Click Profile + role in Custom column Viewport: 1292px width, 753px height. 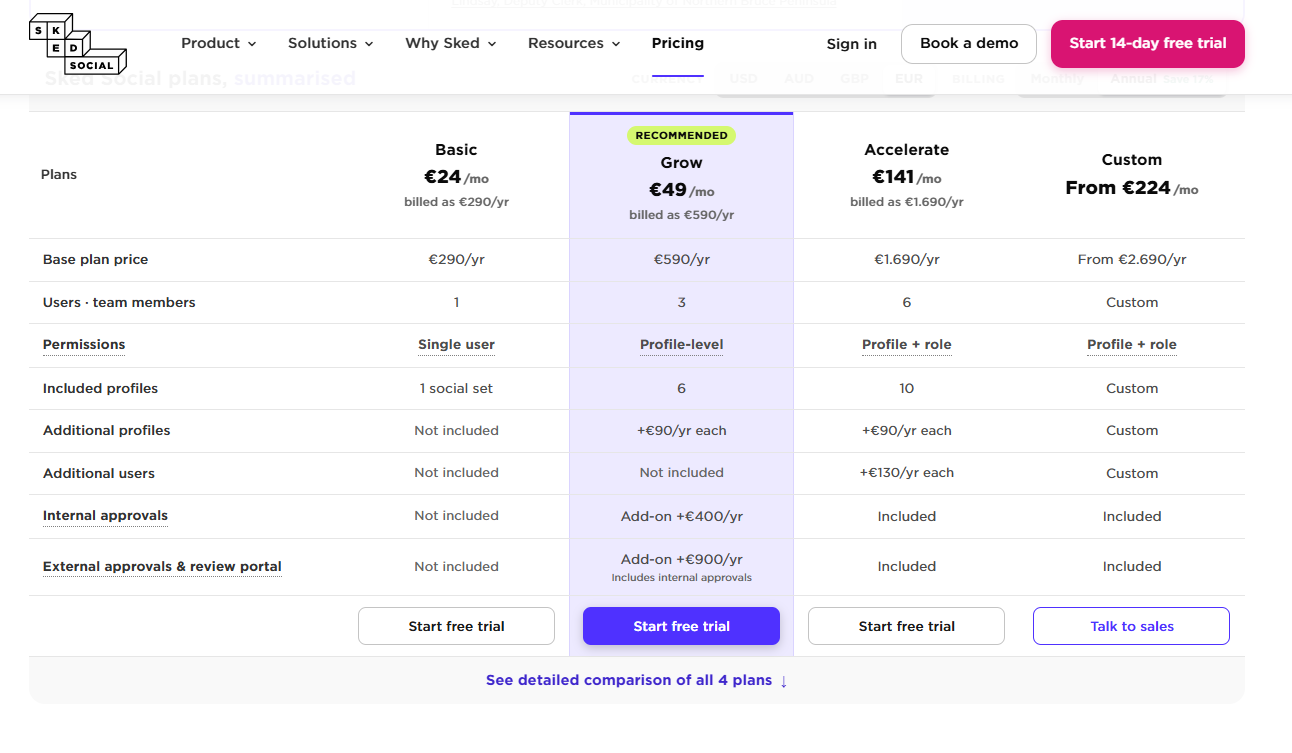point(1131,345)
